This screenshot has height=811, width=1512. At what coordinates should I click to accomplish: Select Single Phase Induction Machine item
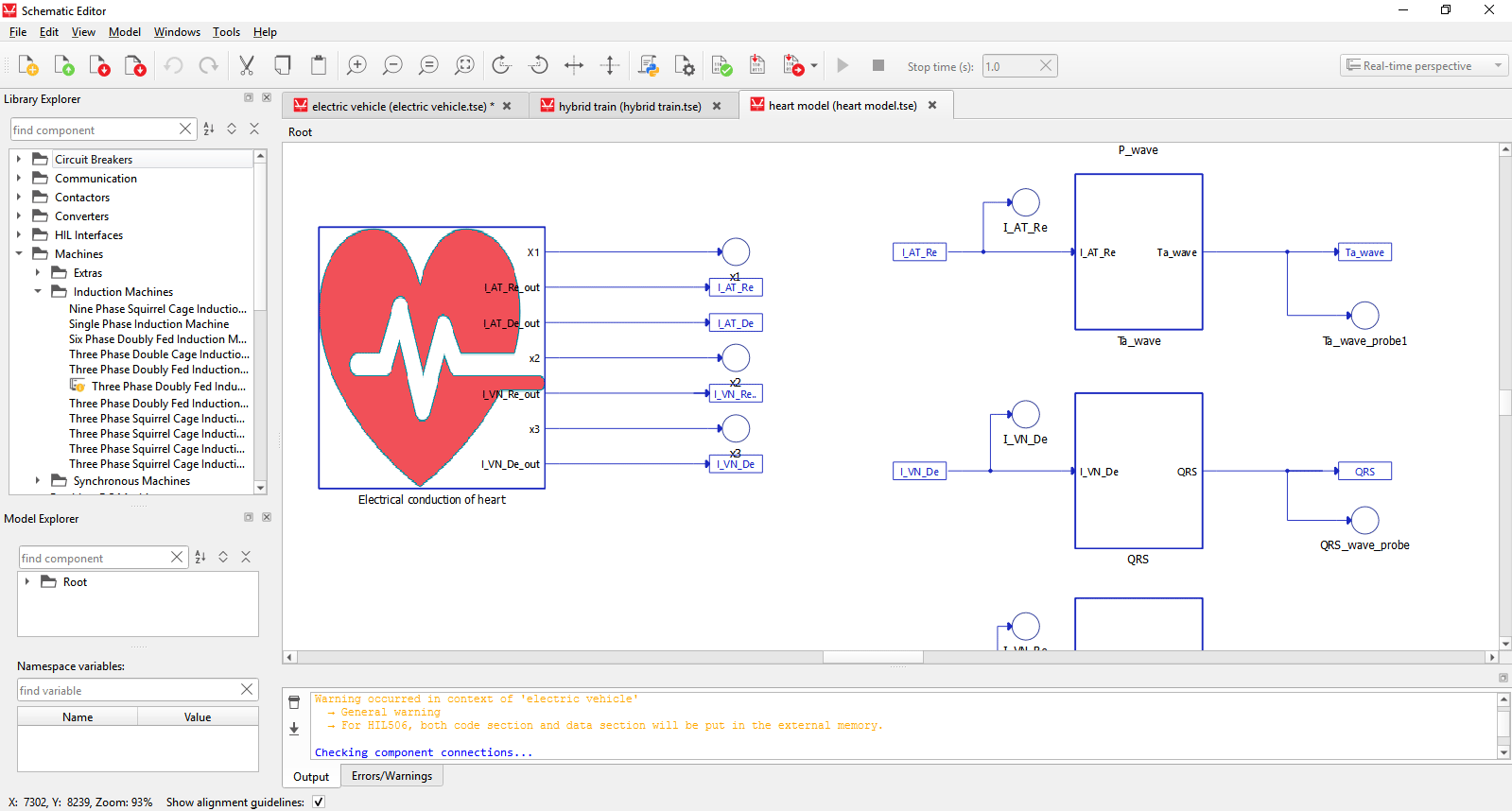click(x=148, y=324)
